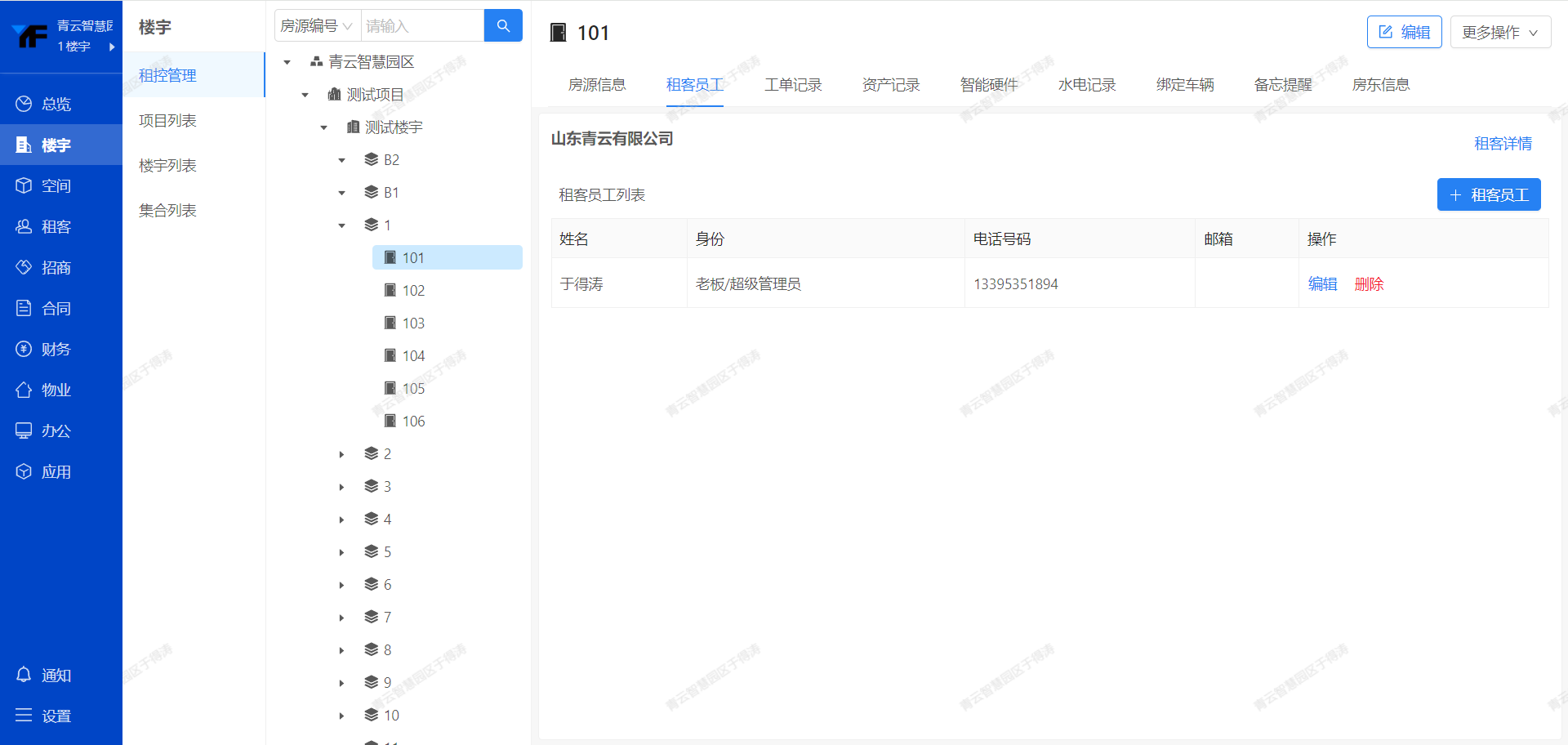Switch to the 水电记录 tab
1568x745 pixels.
(1086, 85)
